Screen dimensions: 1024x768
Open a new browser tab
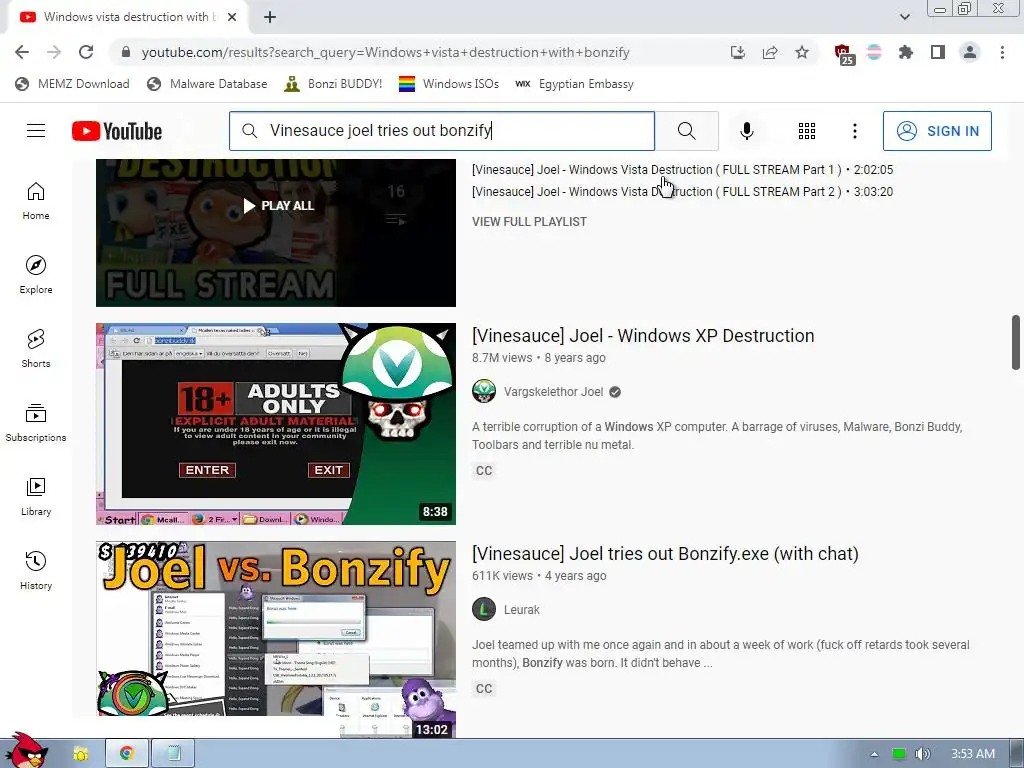(x=270, y=17)
